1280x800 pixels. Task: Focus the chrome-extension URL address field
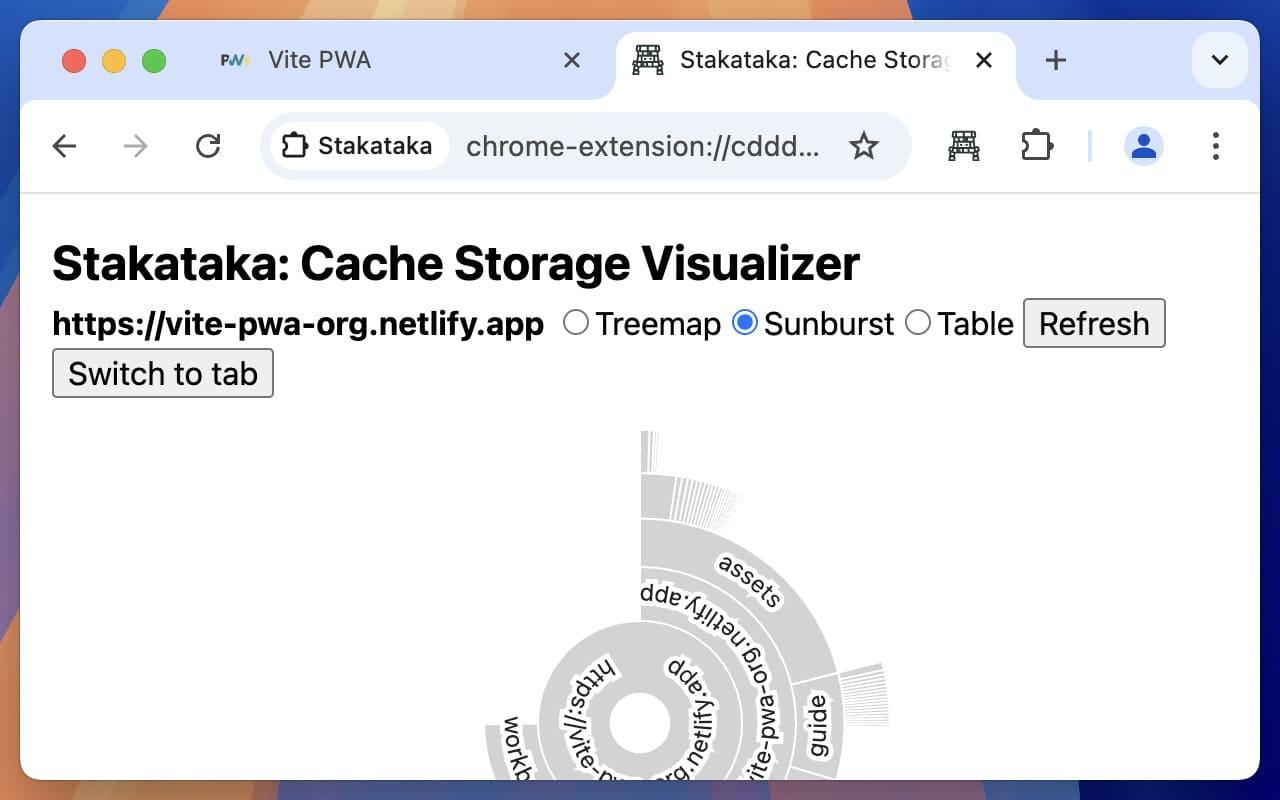pos(643,147)
